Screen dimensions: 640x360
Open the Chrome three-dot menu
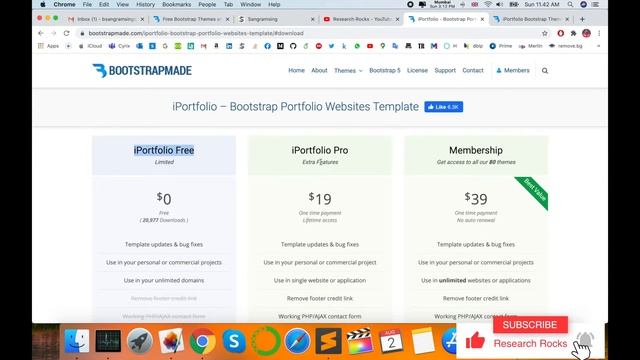(x=599, y=33)
